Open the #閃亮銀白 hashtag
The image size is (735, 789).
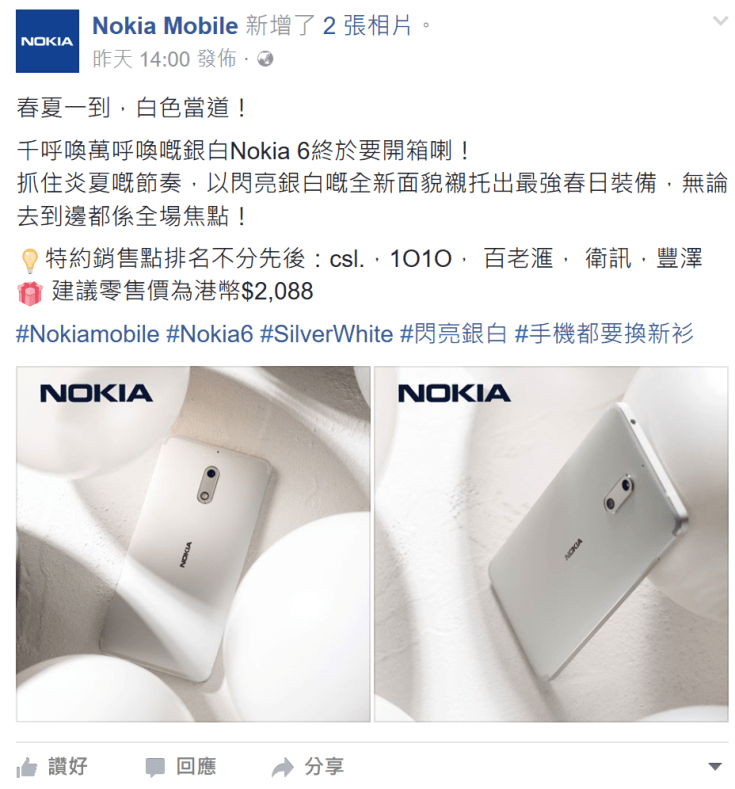tap(454, 334)
